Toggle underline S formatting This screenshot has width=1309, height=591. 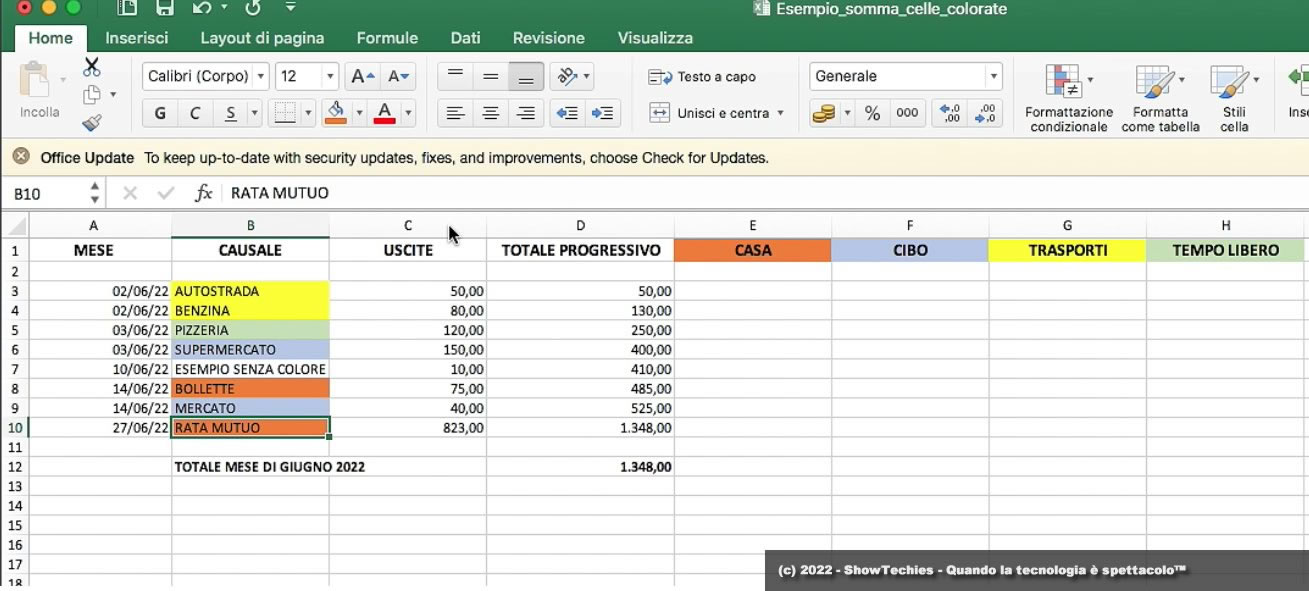pos(230,113)
